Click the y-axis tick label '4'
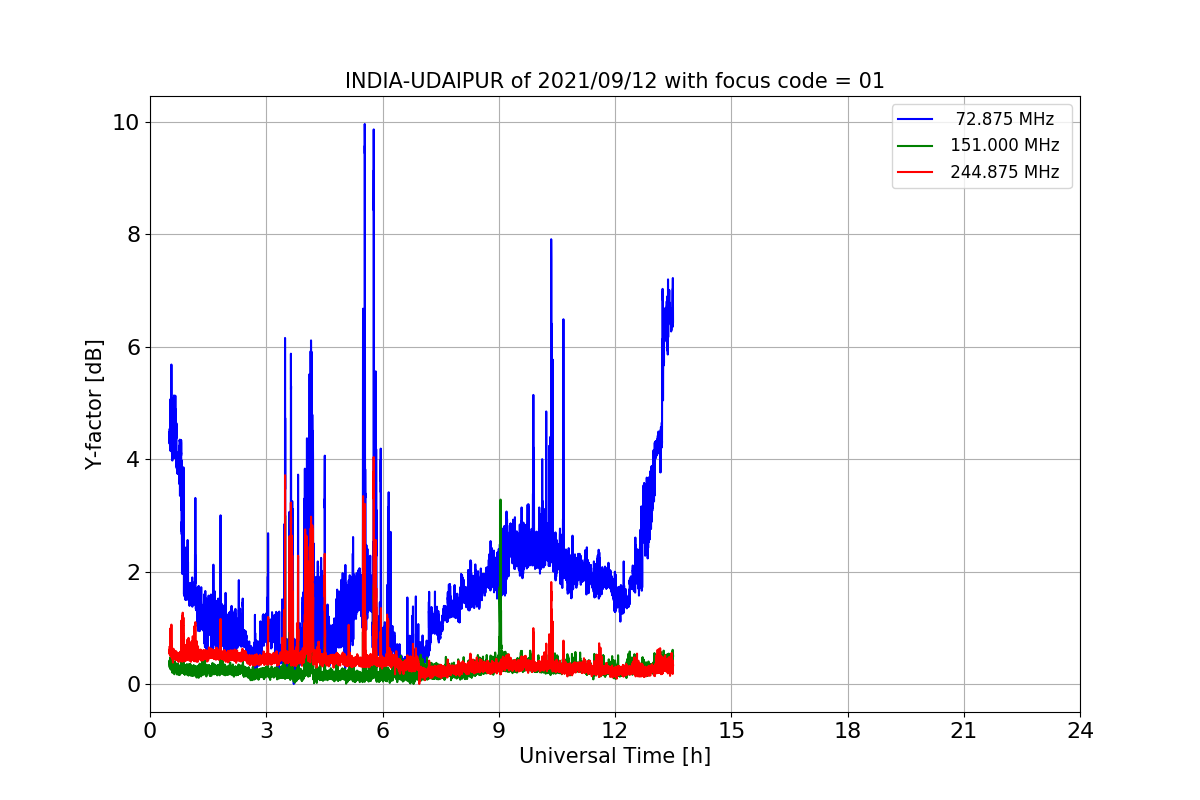This screenshot has width=1200, height=800. point(134,460)
